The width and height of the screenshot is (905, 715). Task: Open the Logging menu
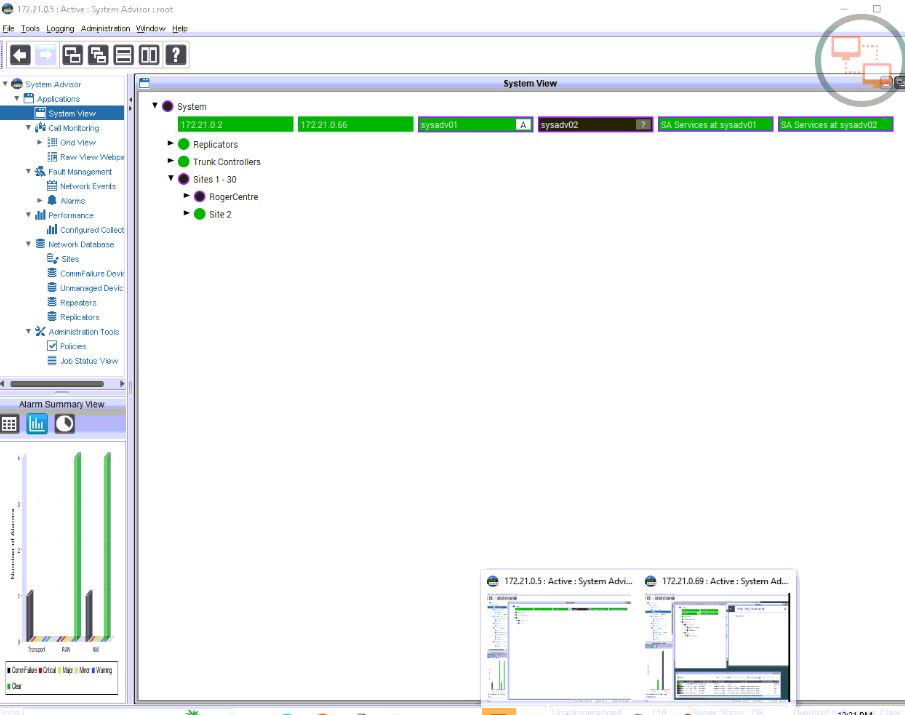point(60,28)
